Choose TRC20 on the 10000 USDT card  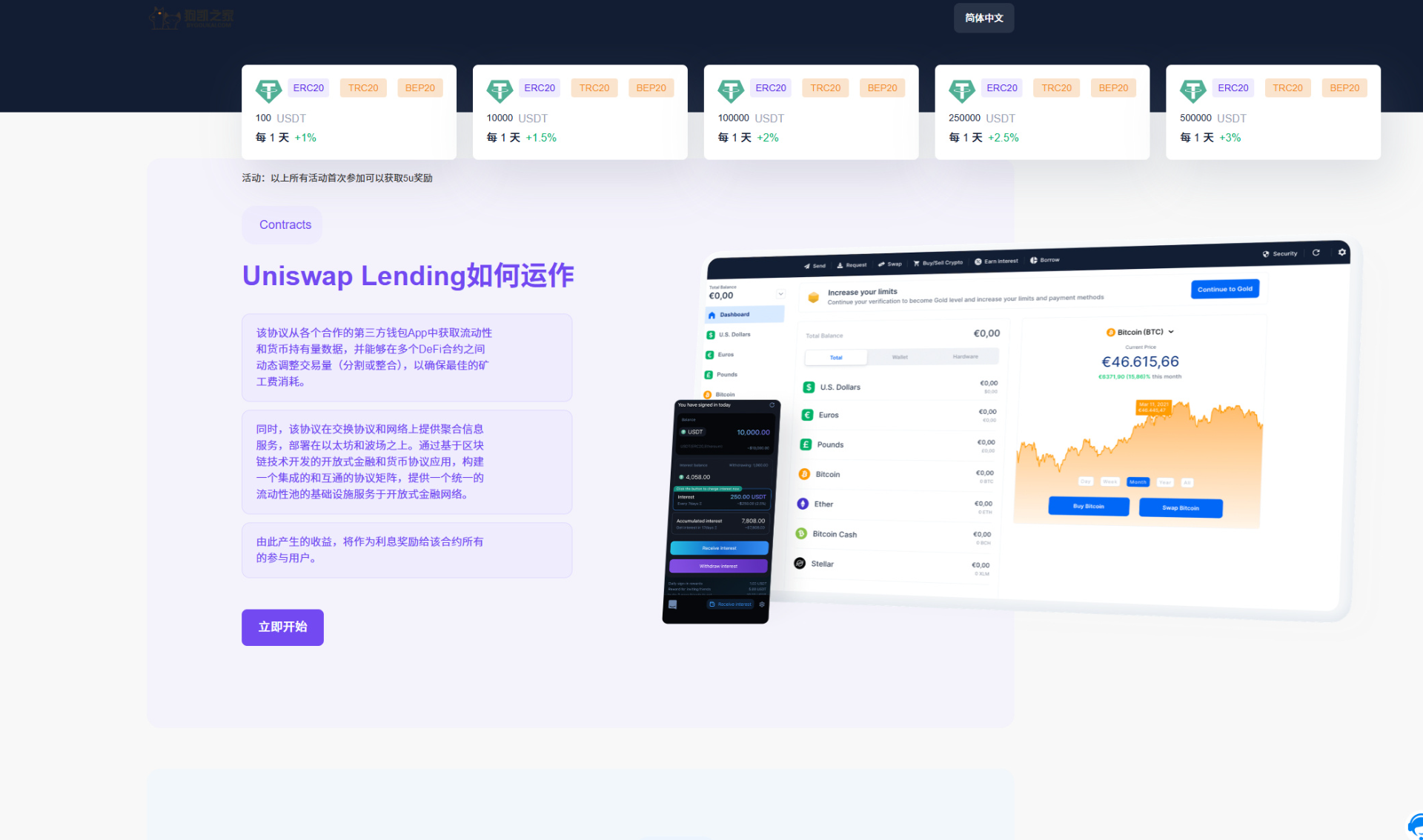pyautogui.click(x=594, y=87)
